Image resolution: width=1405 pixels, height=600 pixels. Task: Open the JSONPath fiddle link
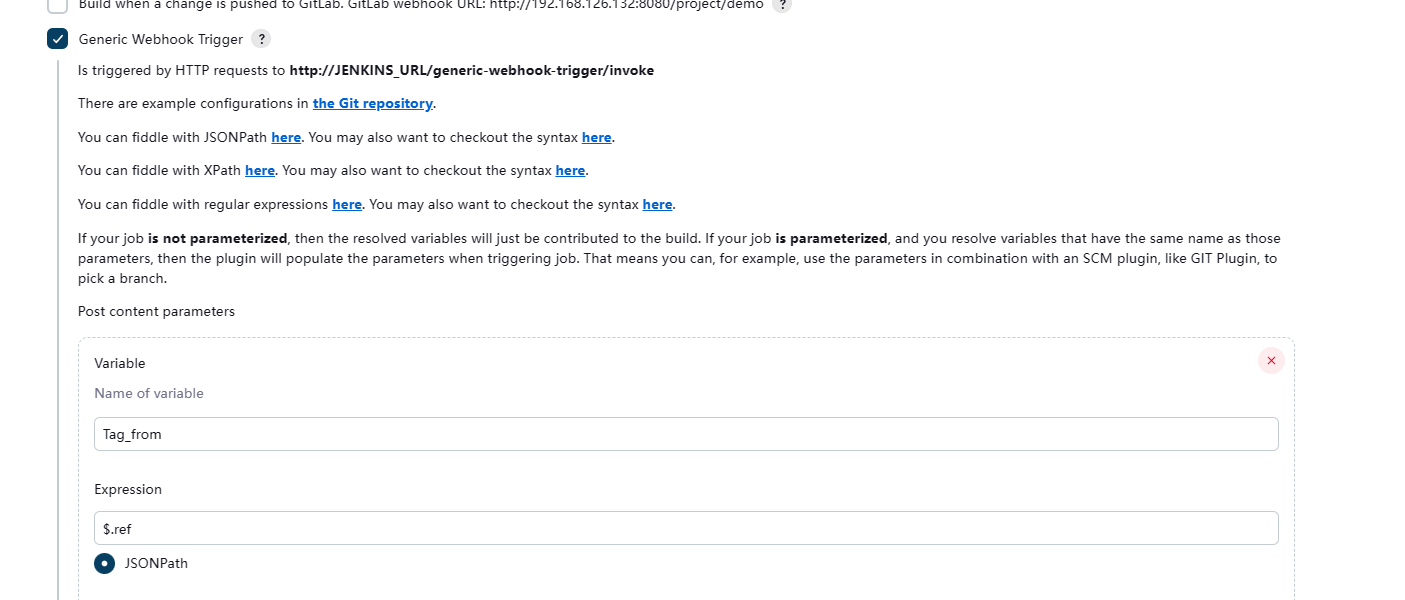coord(286,137)
